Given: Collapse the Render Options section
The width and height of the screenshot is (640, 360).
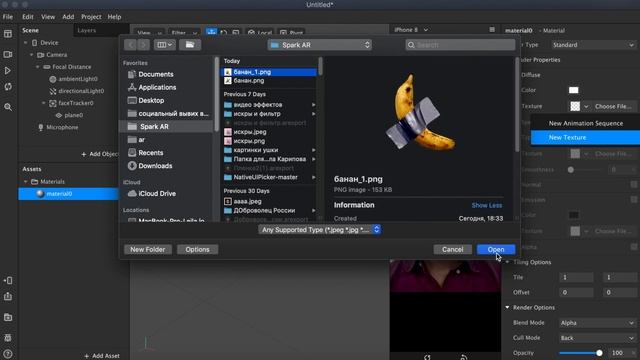Looking at the screenshot, I should [x=507, y=307].
